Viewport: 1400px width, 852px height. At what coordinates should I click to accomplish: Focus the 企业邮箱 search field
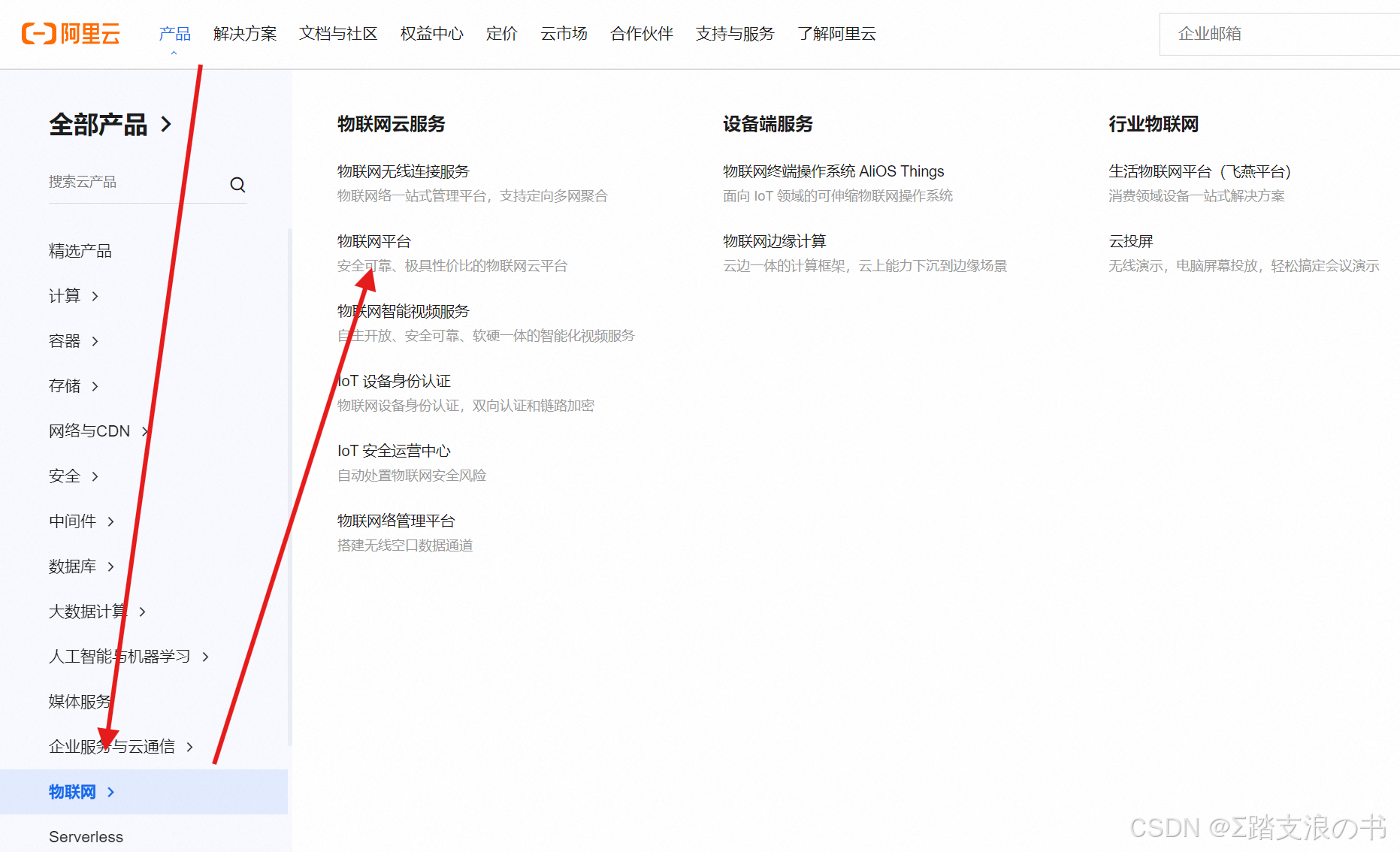click(x=1280, y=34)
